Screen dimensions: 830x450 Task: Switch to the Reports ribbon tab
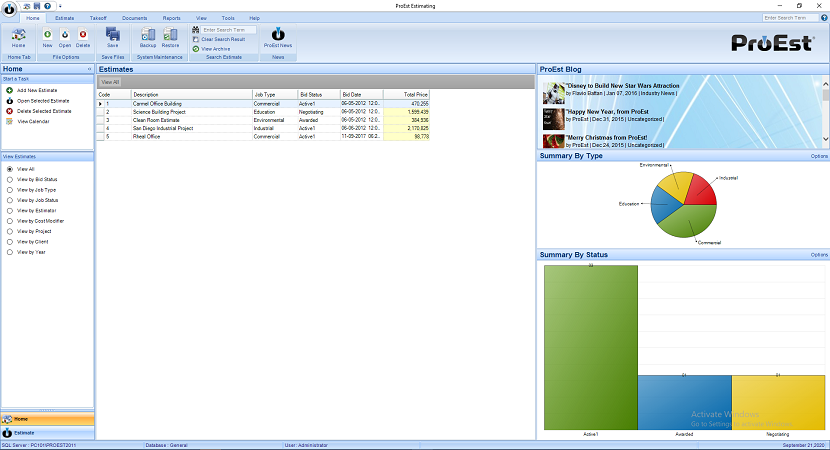pos(172,18)
